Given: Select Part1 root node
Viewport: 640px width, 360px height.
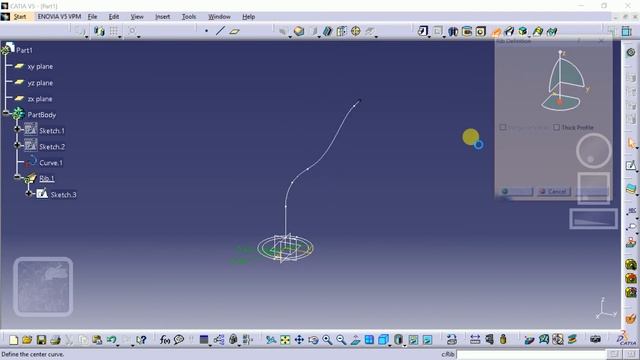Looking at the screenshot, I should [24, 50].
